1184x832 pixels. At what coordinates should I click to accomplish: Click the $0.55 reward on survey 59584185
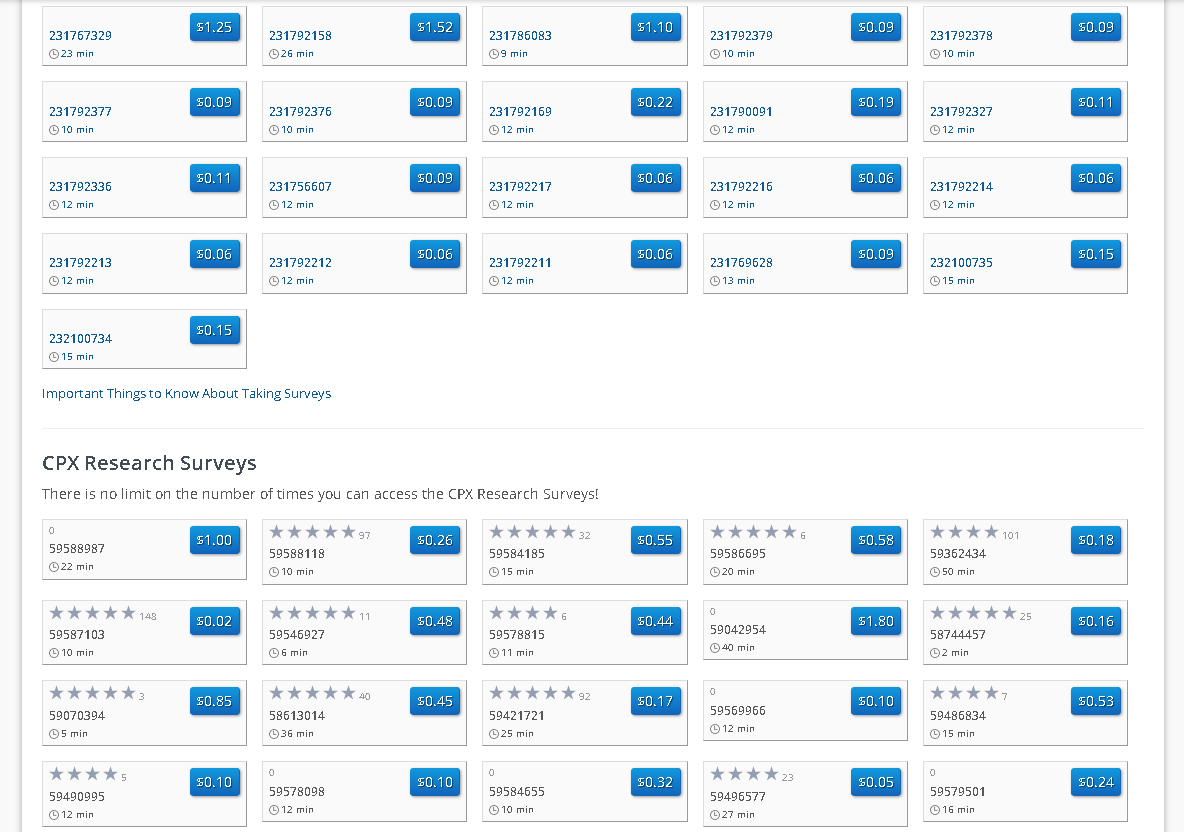tap(656, 540)
